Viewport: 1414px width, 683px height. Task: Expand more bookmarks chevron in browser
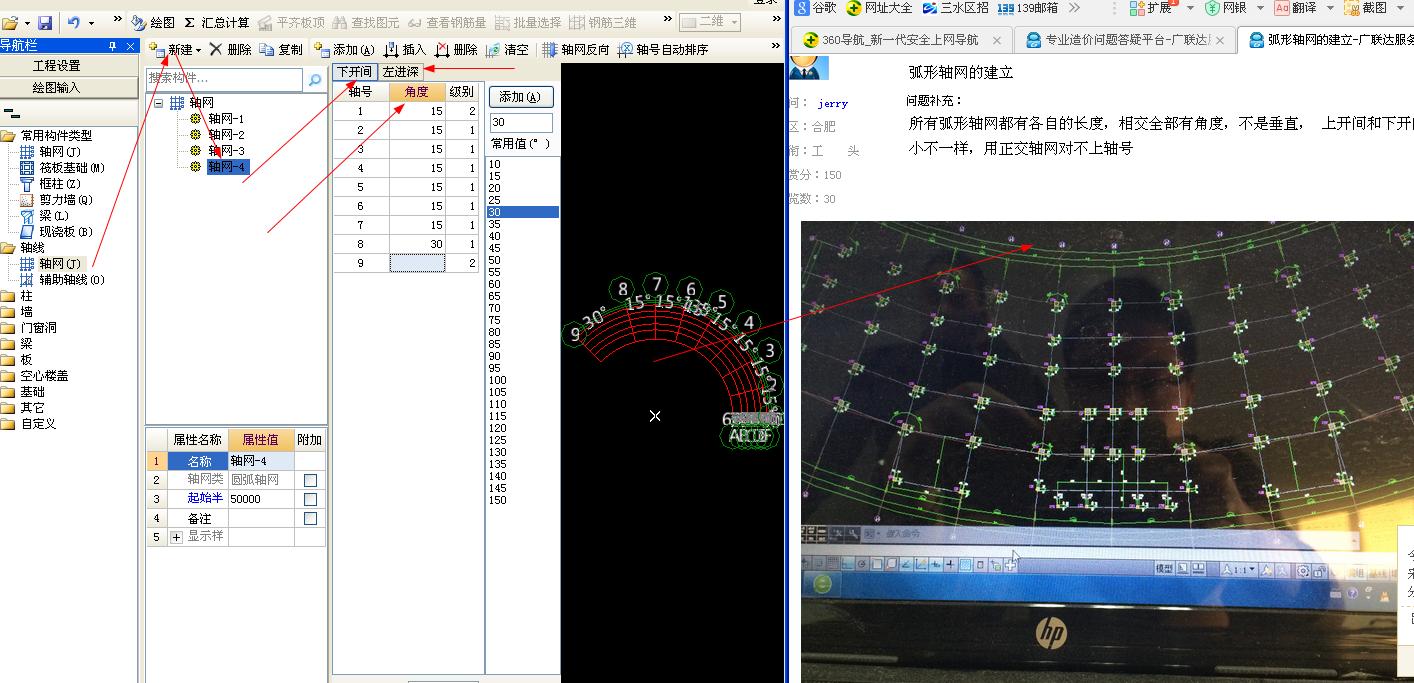(1074, 8)
